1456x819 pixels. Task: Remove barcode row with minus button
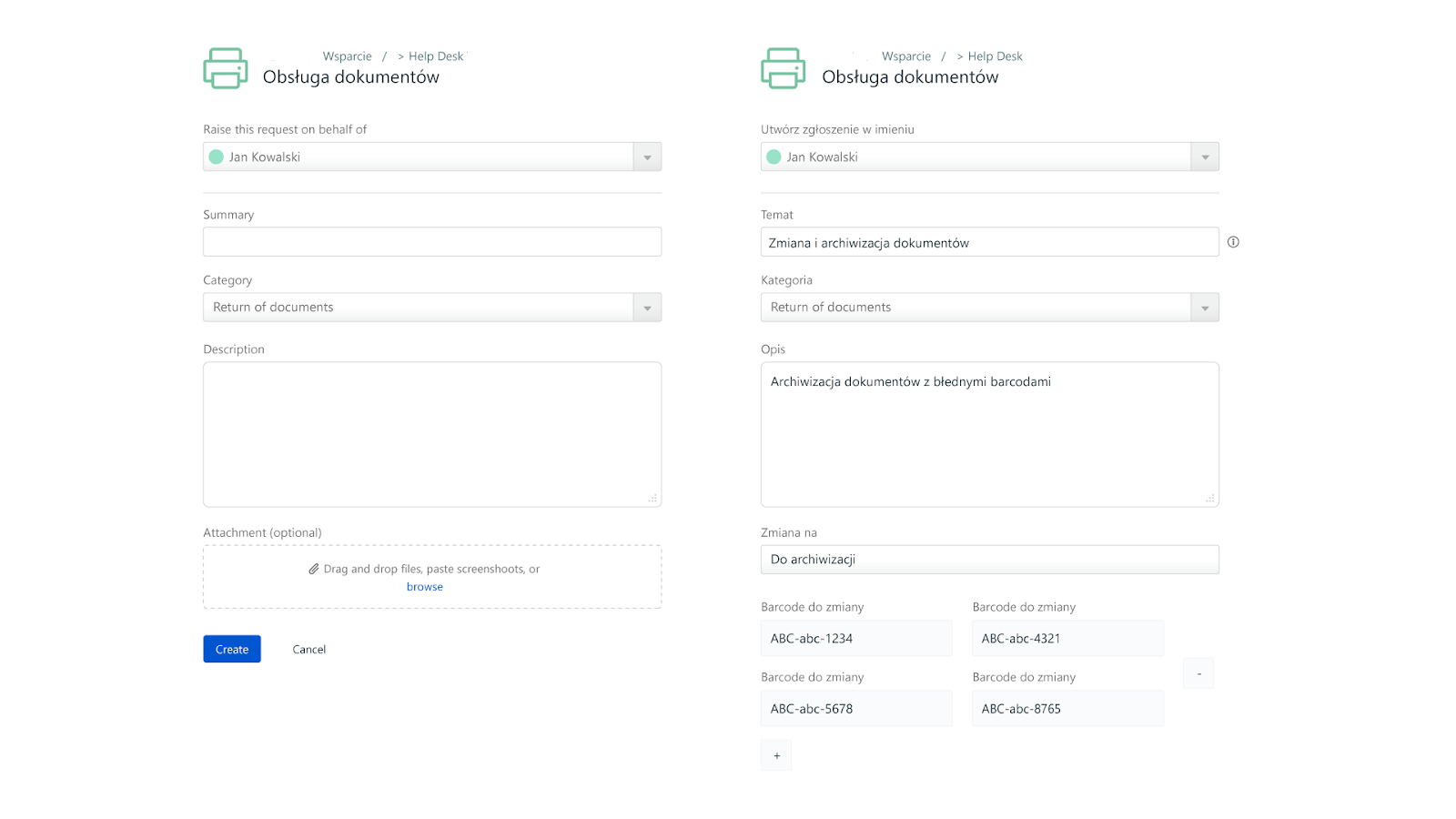(x=1198, y=673)
